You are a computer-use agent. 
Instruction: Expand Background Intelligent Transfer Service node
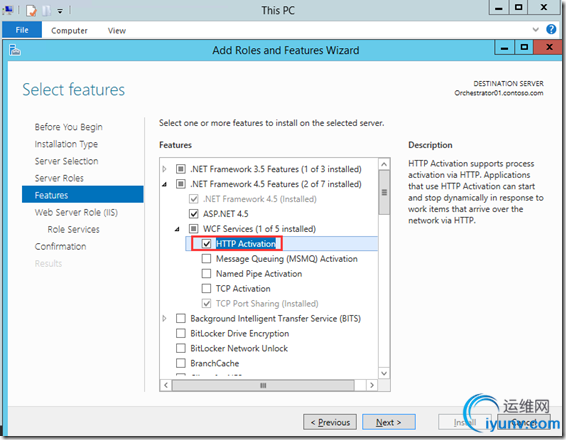pyautogui.click(x=165, y=318)
